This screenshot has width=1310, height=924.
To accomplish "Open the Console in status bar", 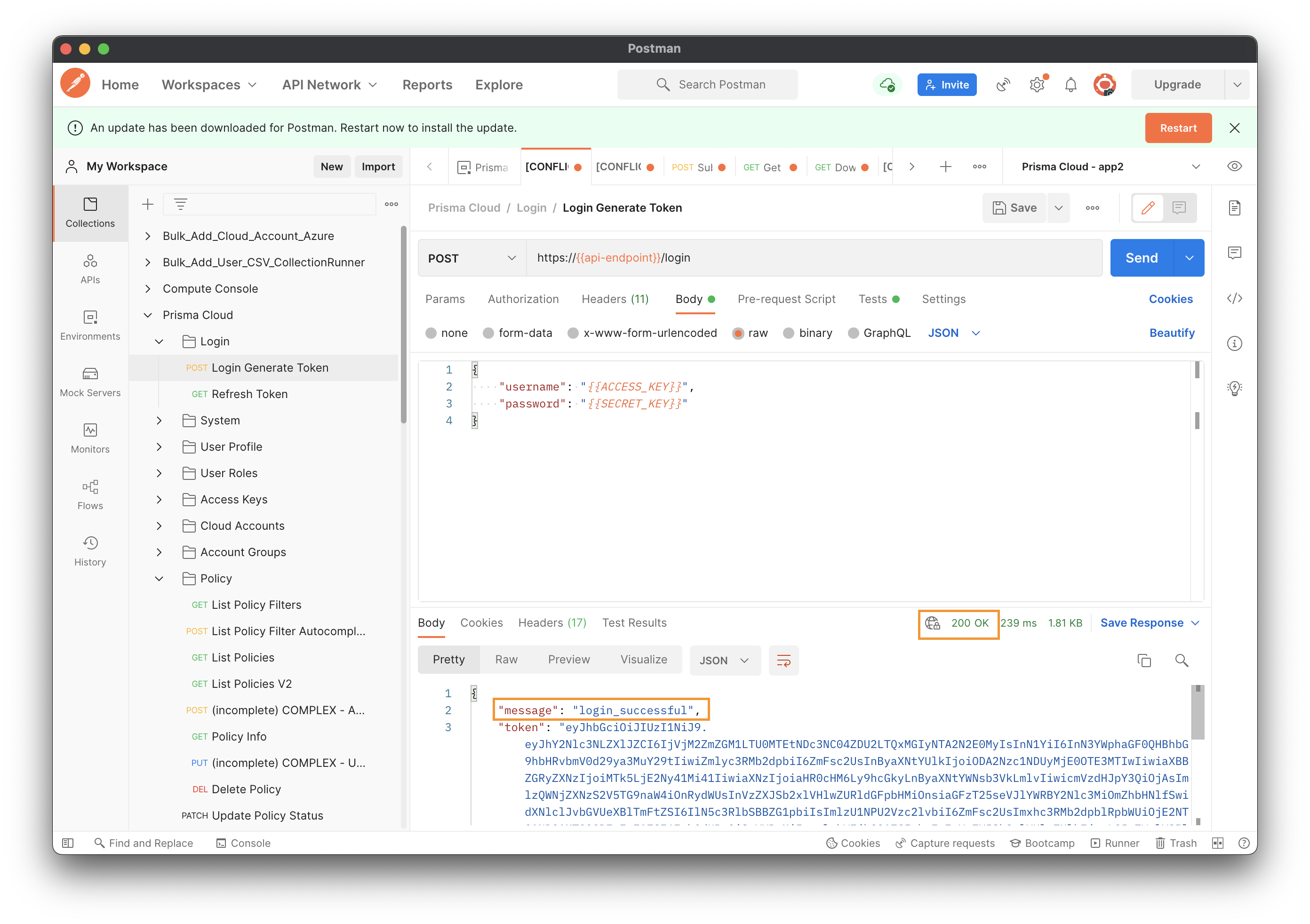I will tap(243, 843).
